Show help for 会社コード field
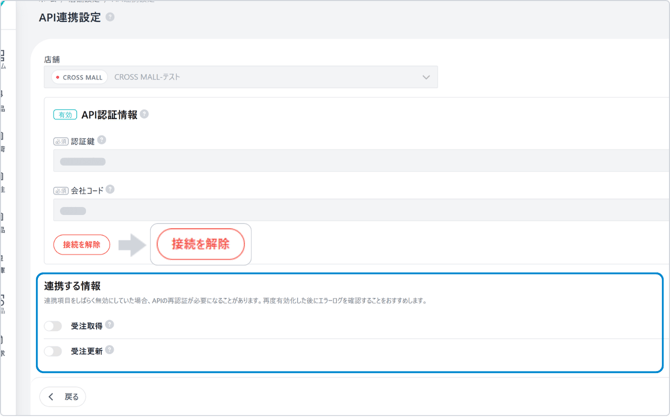 click(110, 189)
